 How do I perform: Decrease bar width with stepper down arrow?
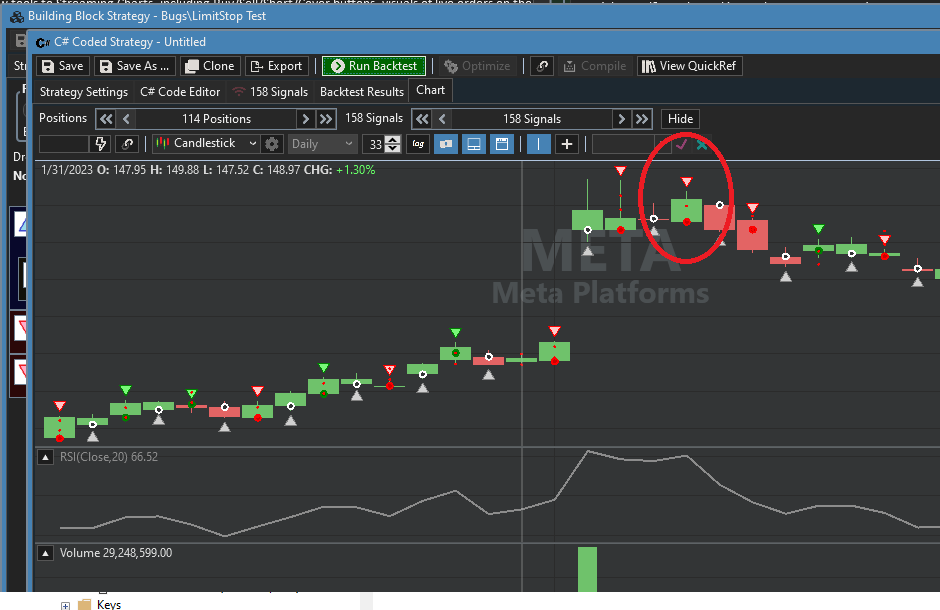(393, 148)
